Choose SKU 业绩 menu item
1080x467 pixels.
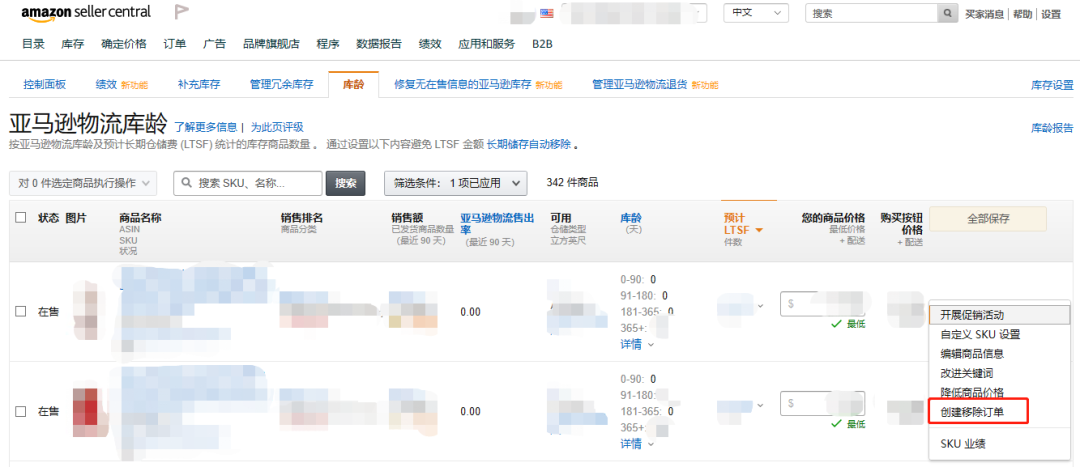tap(999, 444)
